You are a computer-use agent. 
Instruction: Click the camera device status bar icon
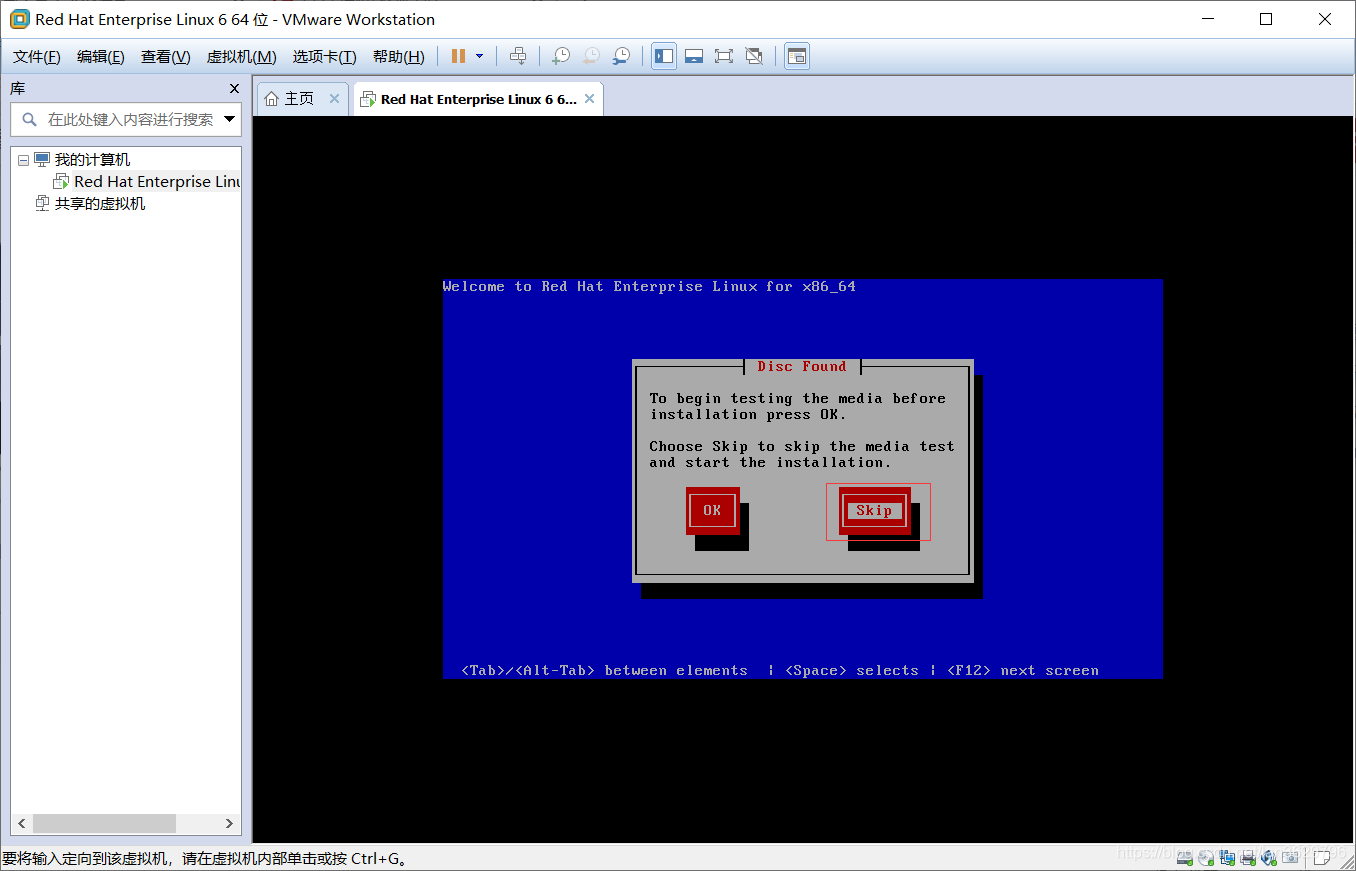tap(1290, 858)
